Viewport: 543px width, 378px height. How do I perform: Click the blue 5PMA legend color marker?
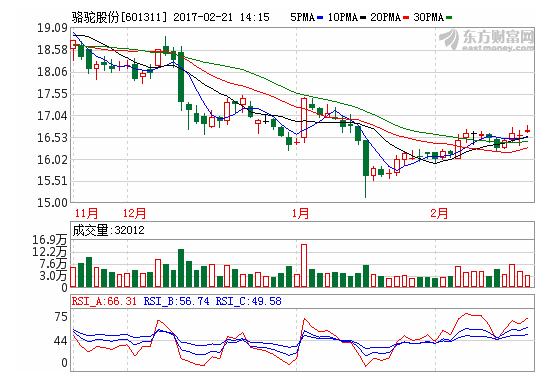point(320,18)
